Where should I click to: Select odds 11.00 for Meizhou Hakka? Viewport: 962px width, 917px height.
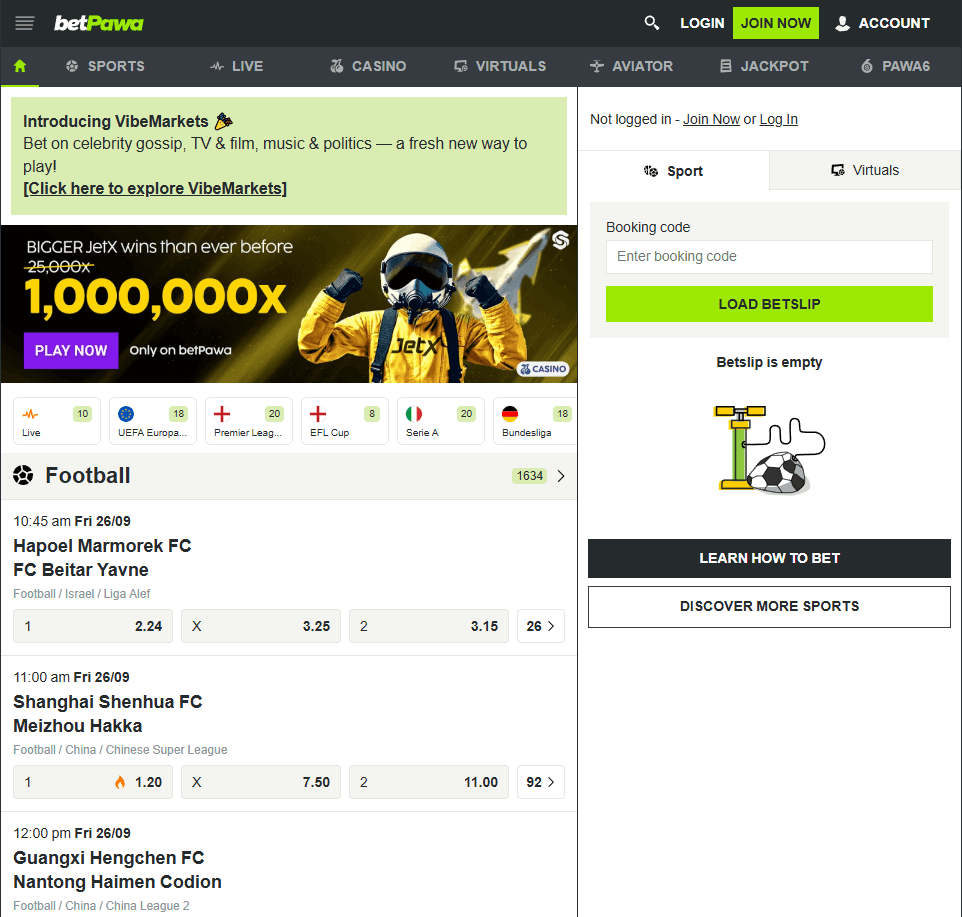pyautogui.click(x=429, y=782)
